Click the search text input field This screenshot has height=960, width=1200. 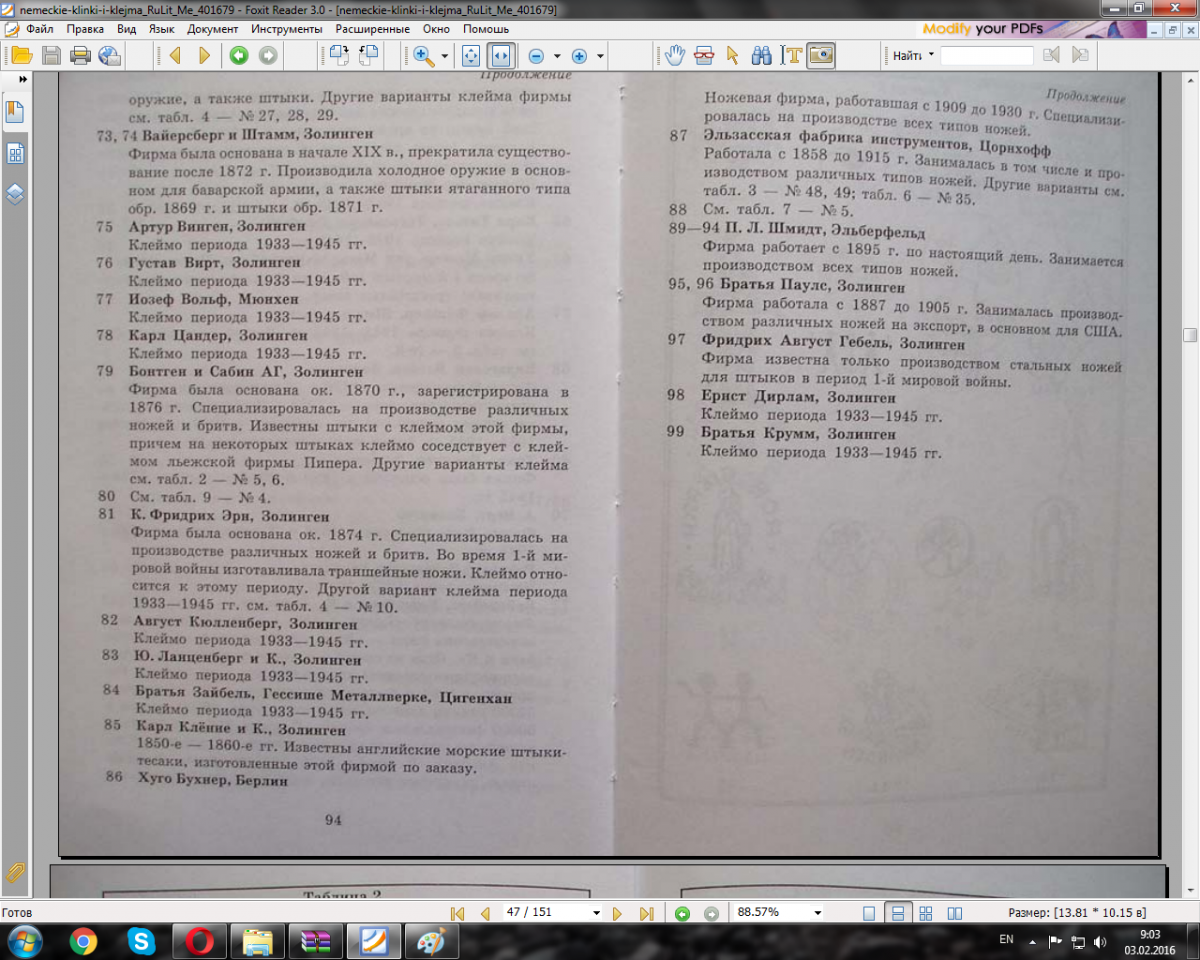click(x=986, y=56)
